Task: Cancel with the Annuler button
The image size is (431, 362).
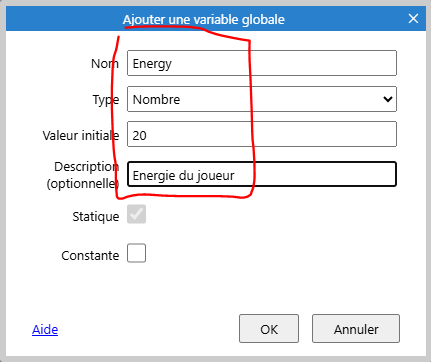Action: pyautogui.click(x=356, y=329)
